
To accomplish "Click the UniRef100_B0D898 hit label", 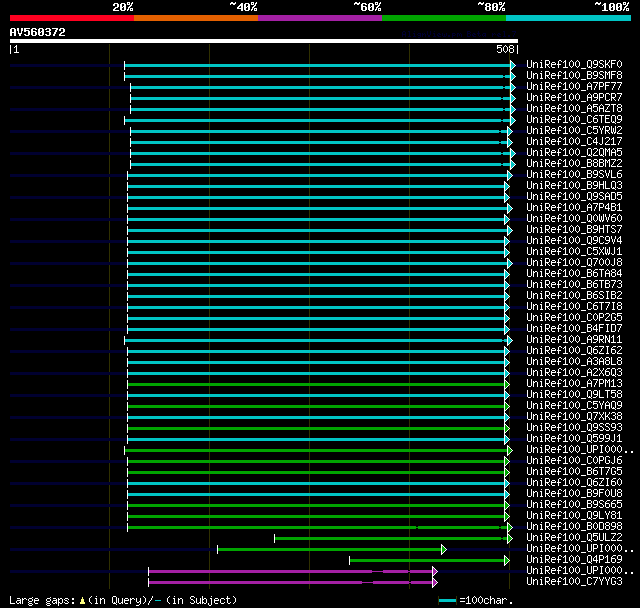I will (x=574, y=526).
